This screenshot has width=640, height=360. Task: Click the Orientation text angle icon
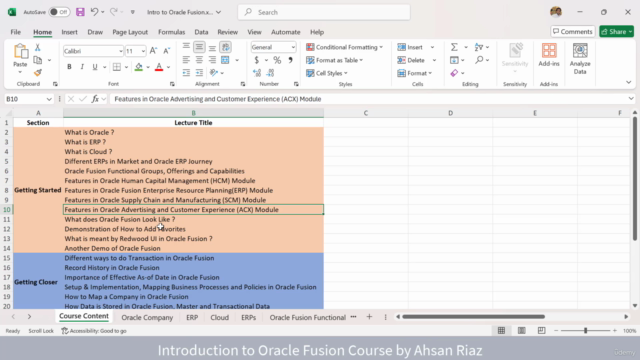pyautogui.click(x=213, y=73)
